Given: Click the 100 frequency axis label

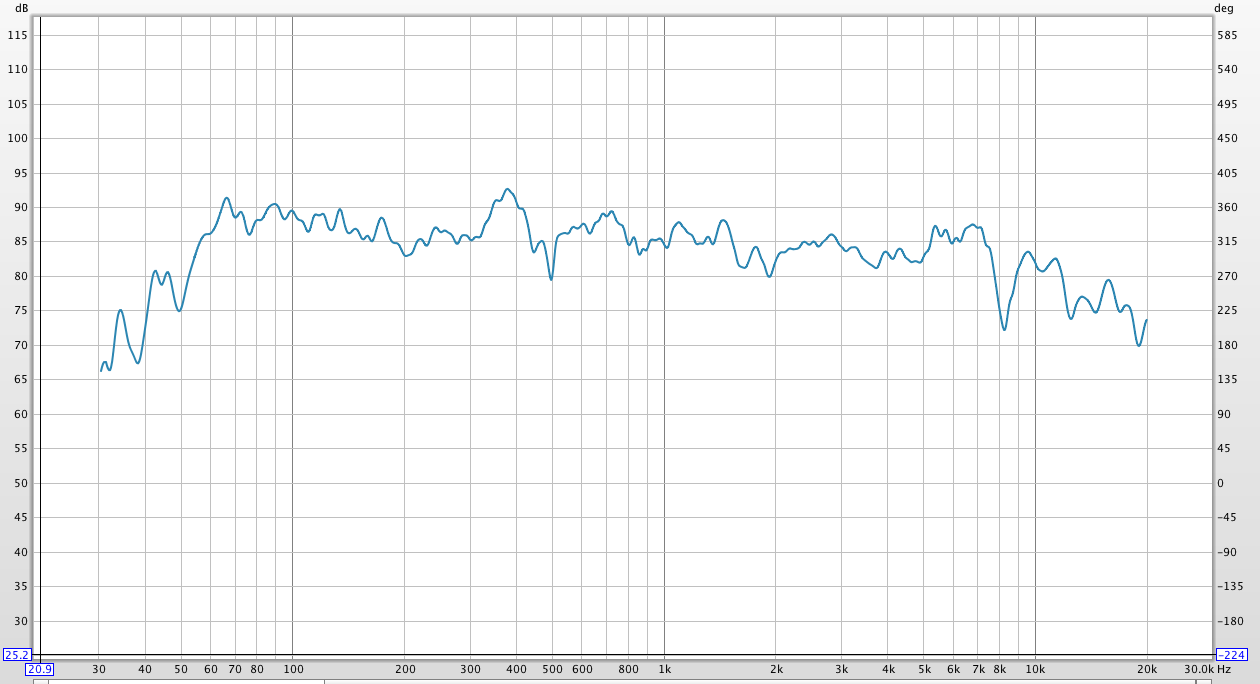Looking at the screenshot, I should coord(293,669).
